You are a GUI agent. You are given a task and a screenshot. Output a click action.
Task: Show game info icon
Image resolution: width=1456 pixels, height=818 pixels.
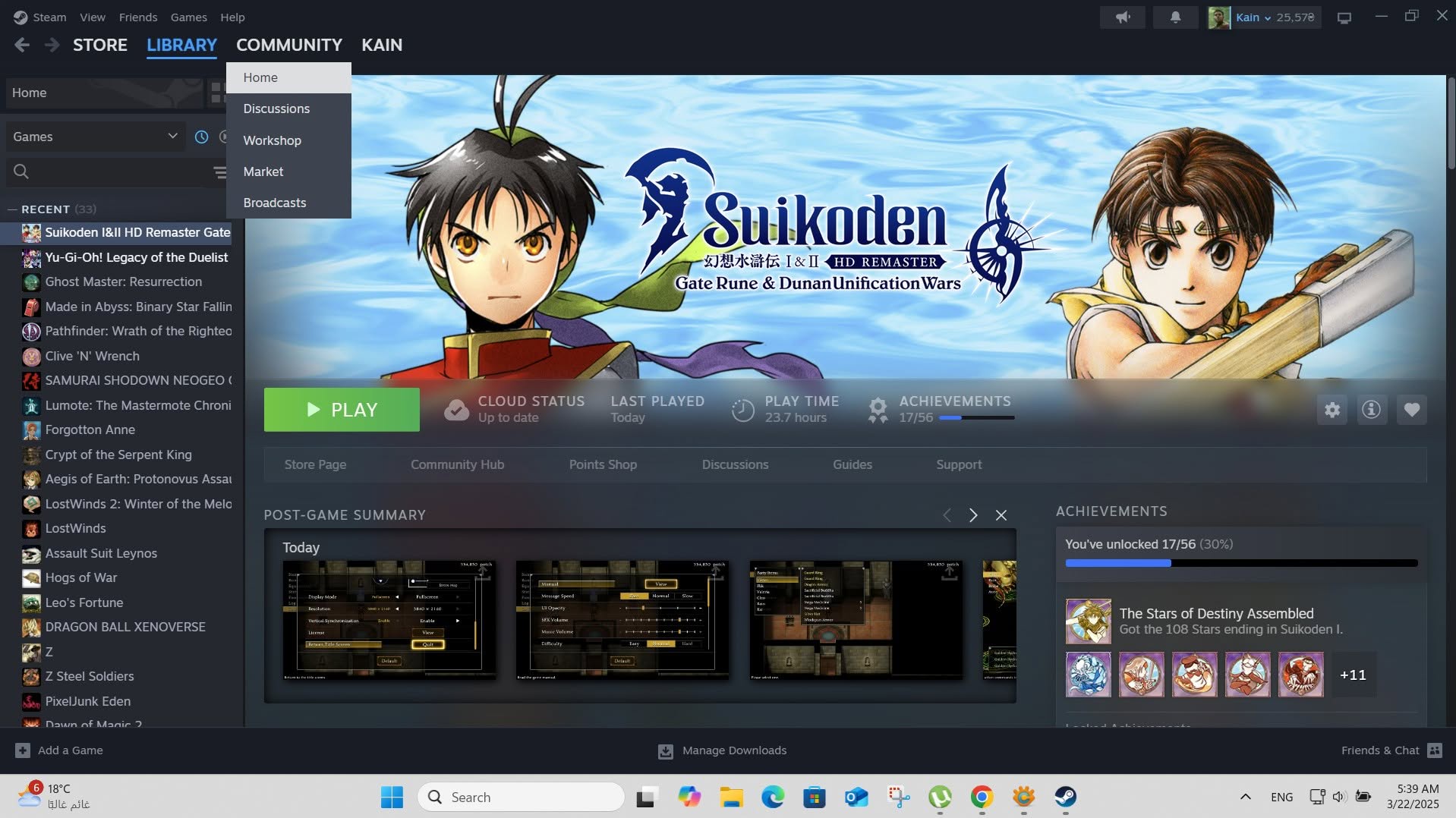(x=1371, y=410)
